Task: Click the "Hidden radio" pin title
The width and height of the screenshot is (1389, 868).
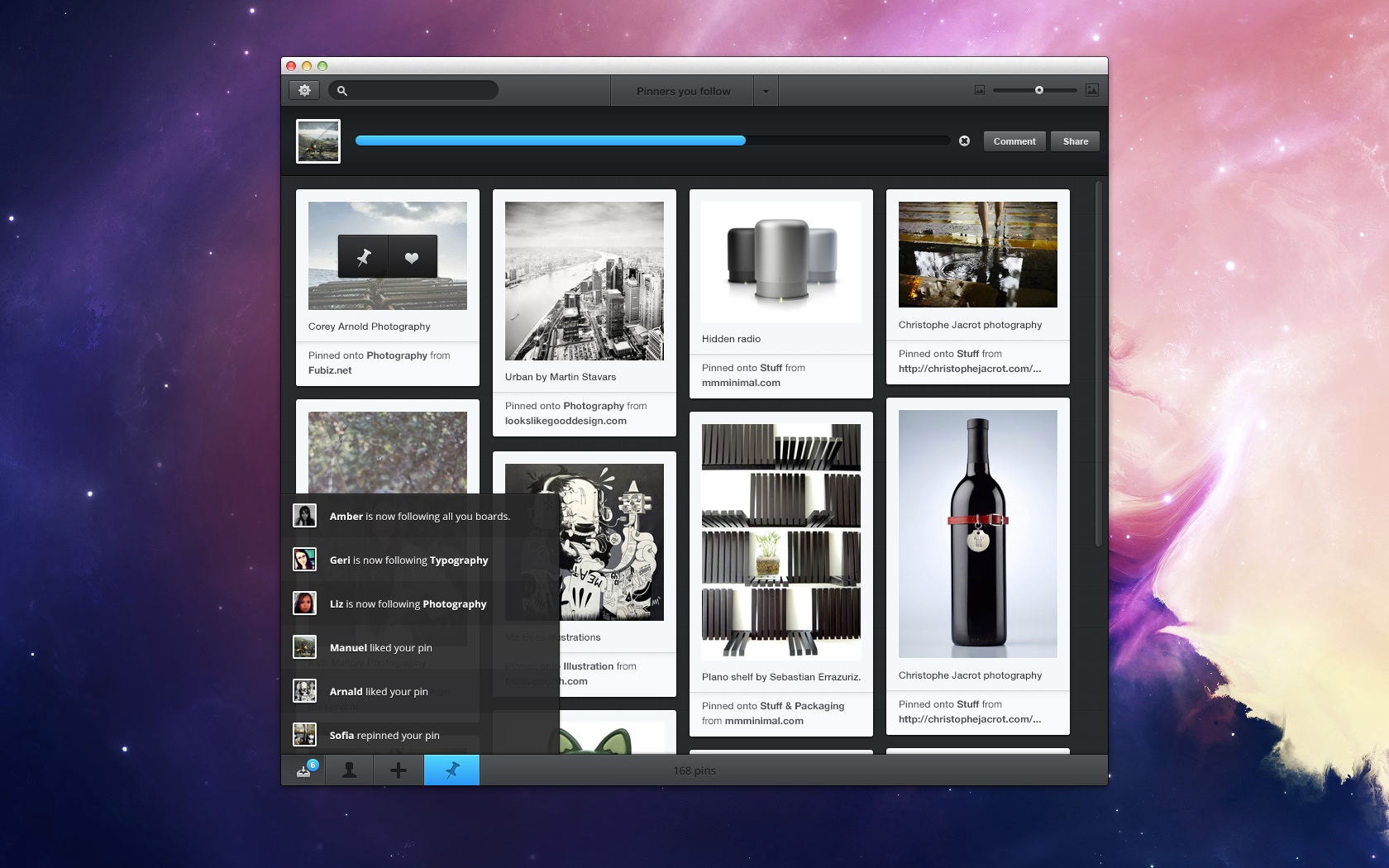Action: 731,339
